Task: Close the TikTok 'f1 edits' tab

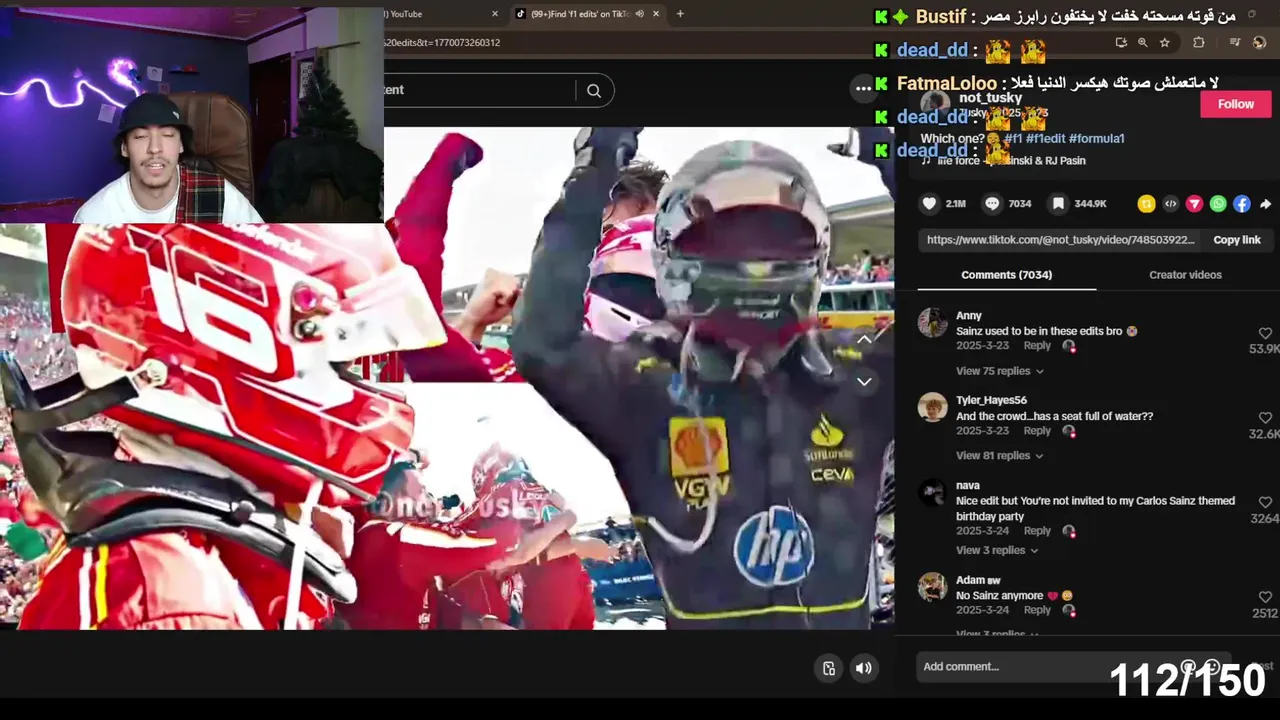Action: tap(656, 14)
